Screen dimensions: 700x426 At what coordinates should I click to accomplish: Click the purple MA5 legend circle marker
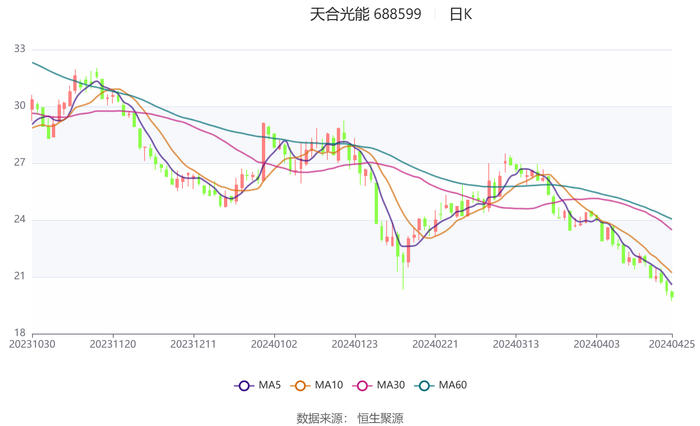[x=243, y=385]
